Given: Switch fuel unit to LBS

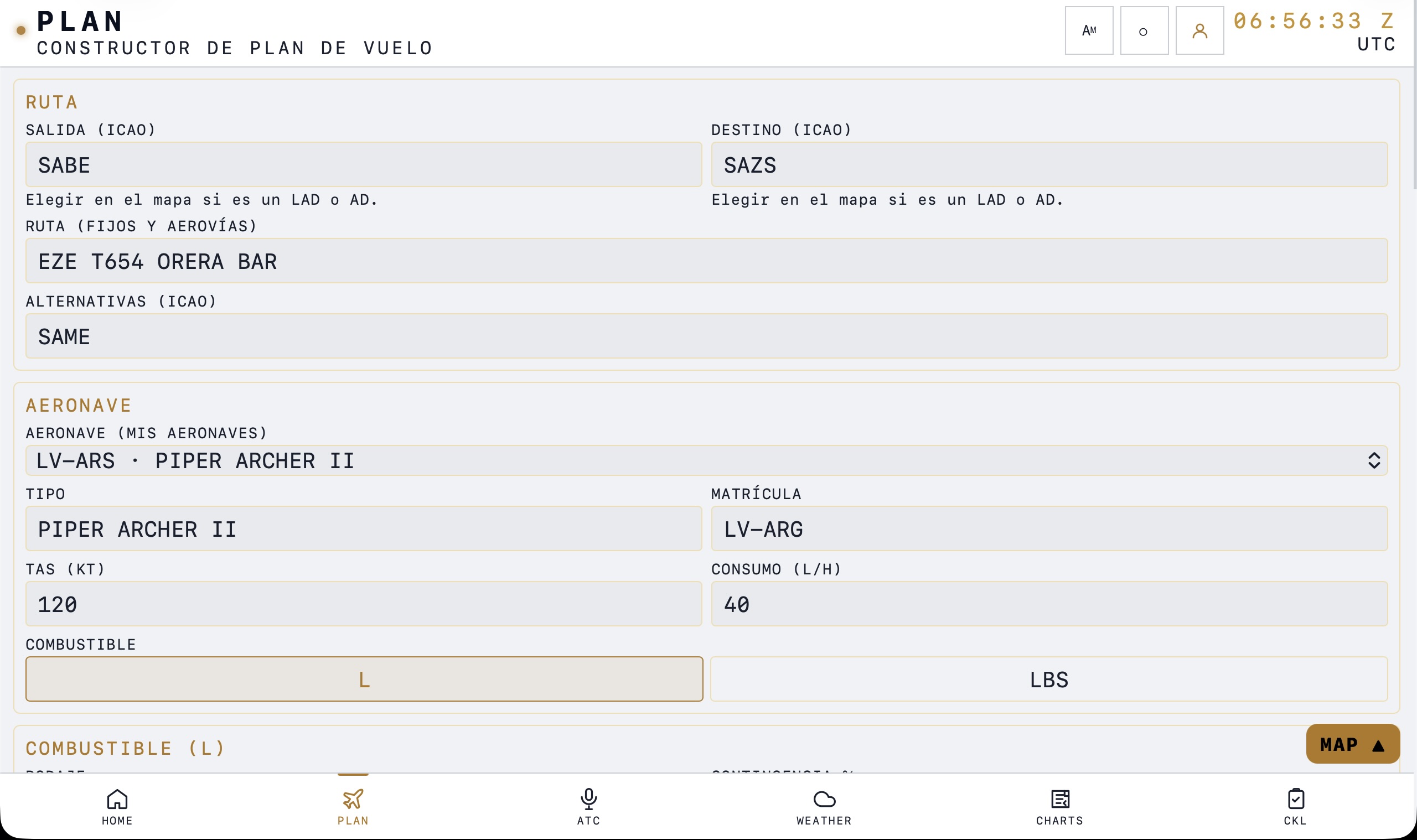Looking at the screenshot, I should 1049,678.
